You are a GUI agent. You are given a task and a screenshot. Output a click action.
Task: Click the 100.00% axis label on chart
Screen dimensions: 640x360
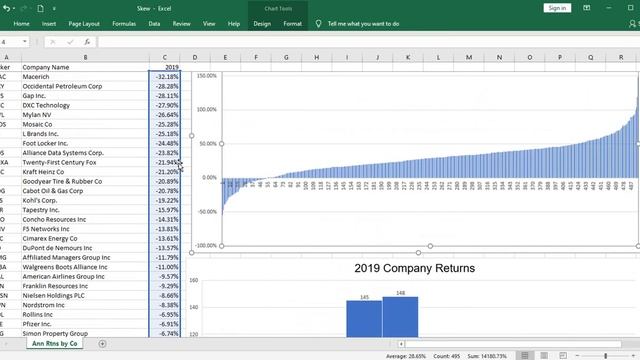tap(207, 109)
